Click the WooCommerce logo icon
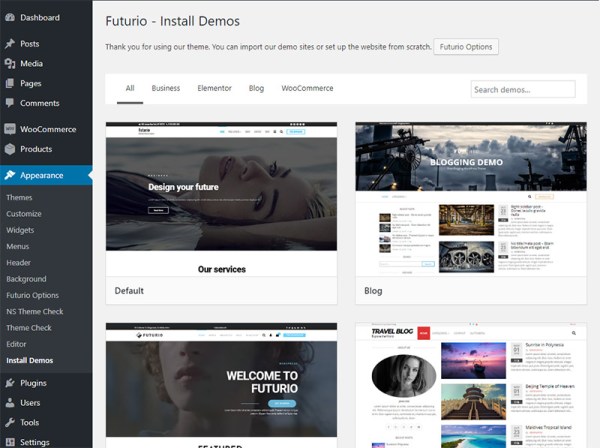 pos(10,129)
